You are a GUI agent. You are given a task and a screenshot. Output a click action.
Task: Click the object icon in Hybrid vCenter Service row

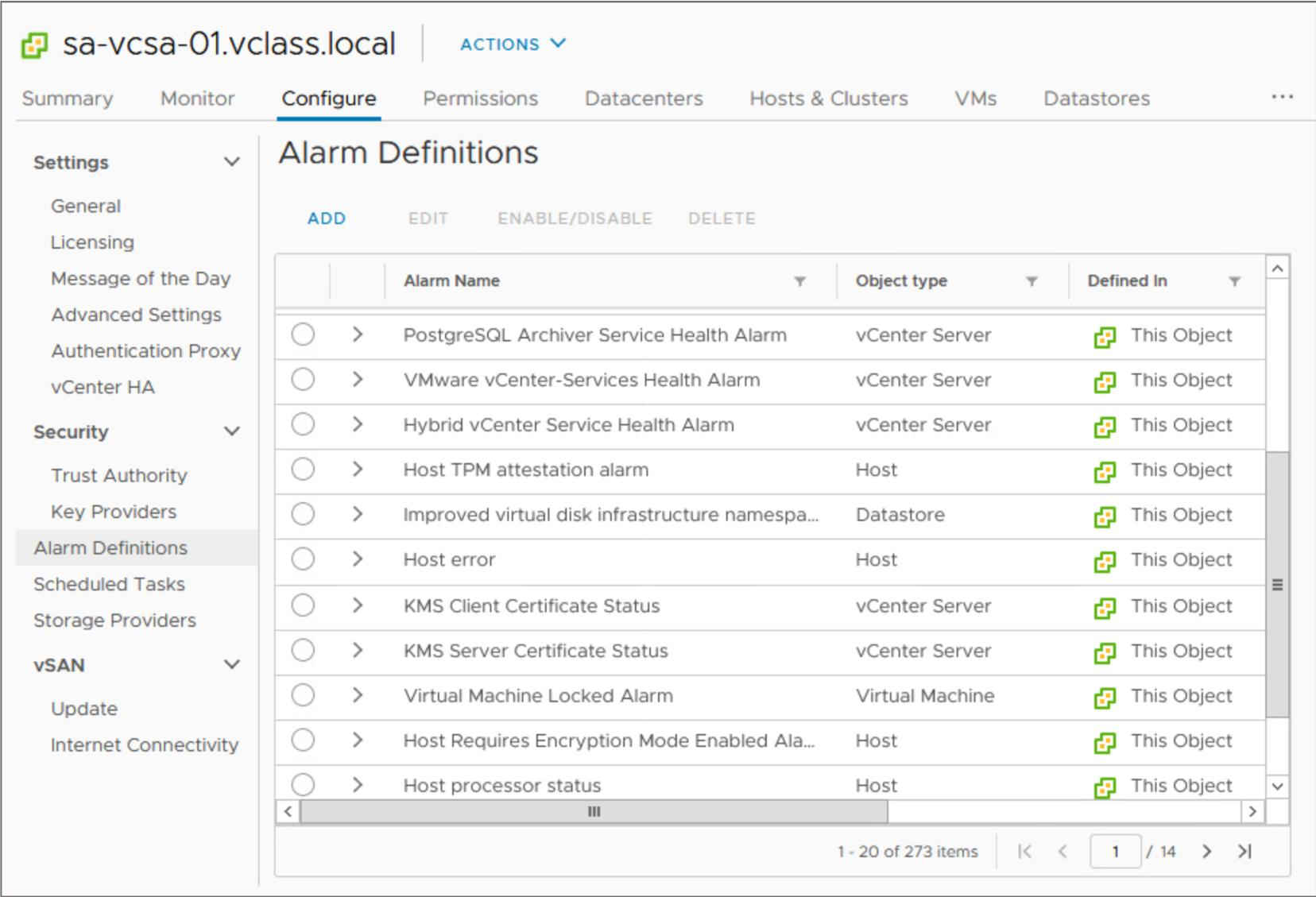(x=1105, y=427)
